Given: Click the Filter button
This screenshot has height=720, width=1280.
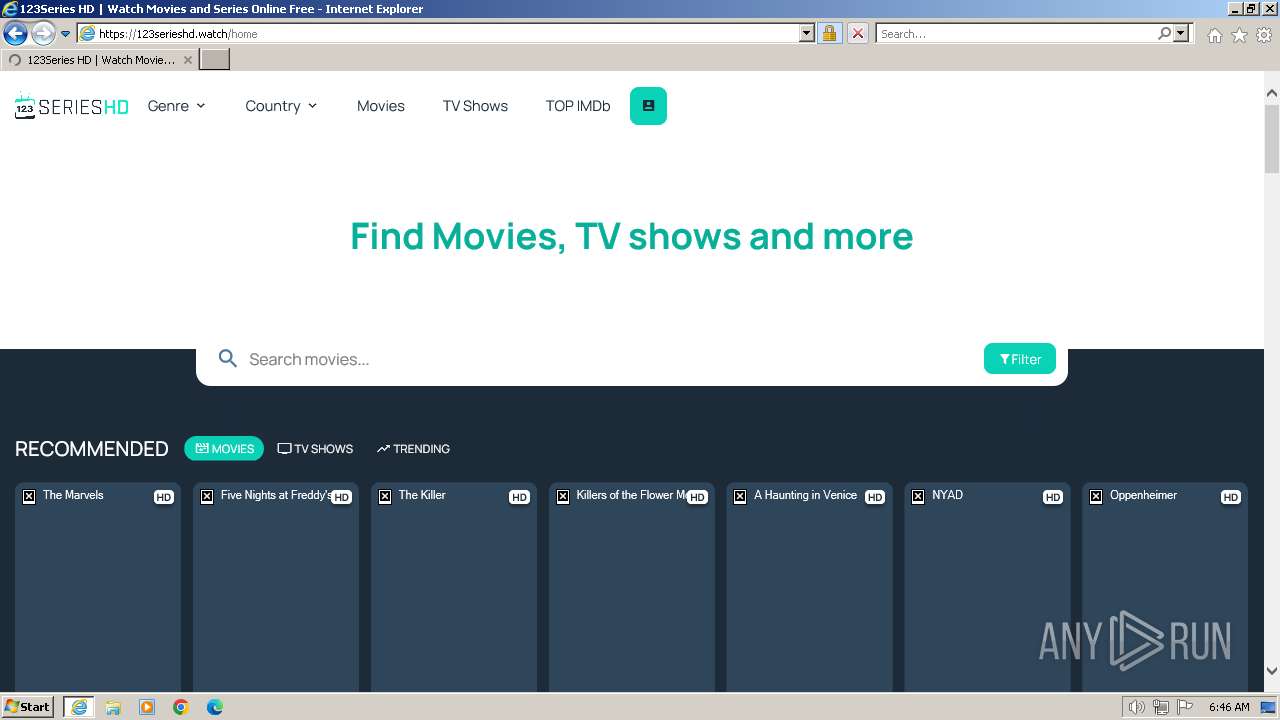Looking at the screenshot, I should pos(1020,359).
